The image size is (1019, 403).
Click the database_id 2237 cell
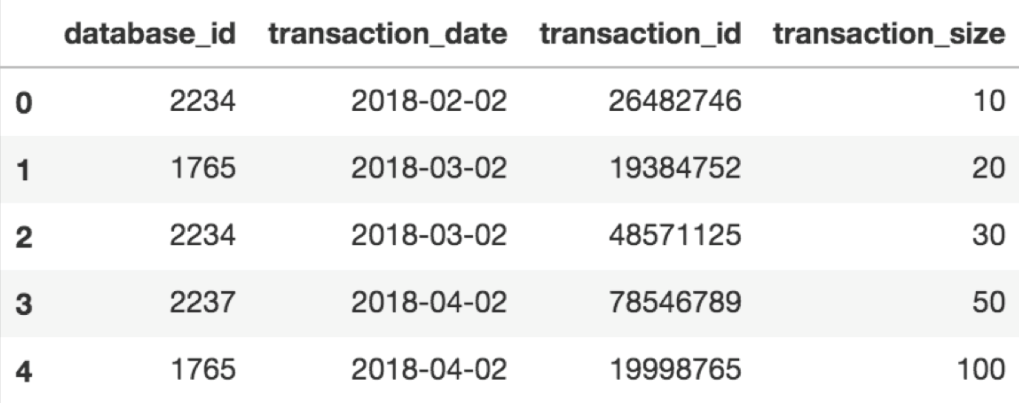(203, 302)
